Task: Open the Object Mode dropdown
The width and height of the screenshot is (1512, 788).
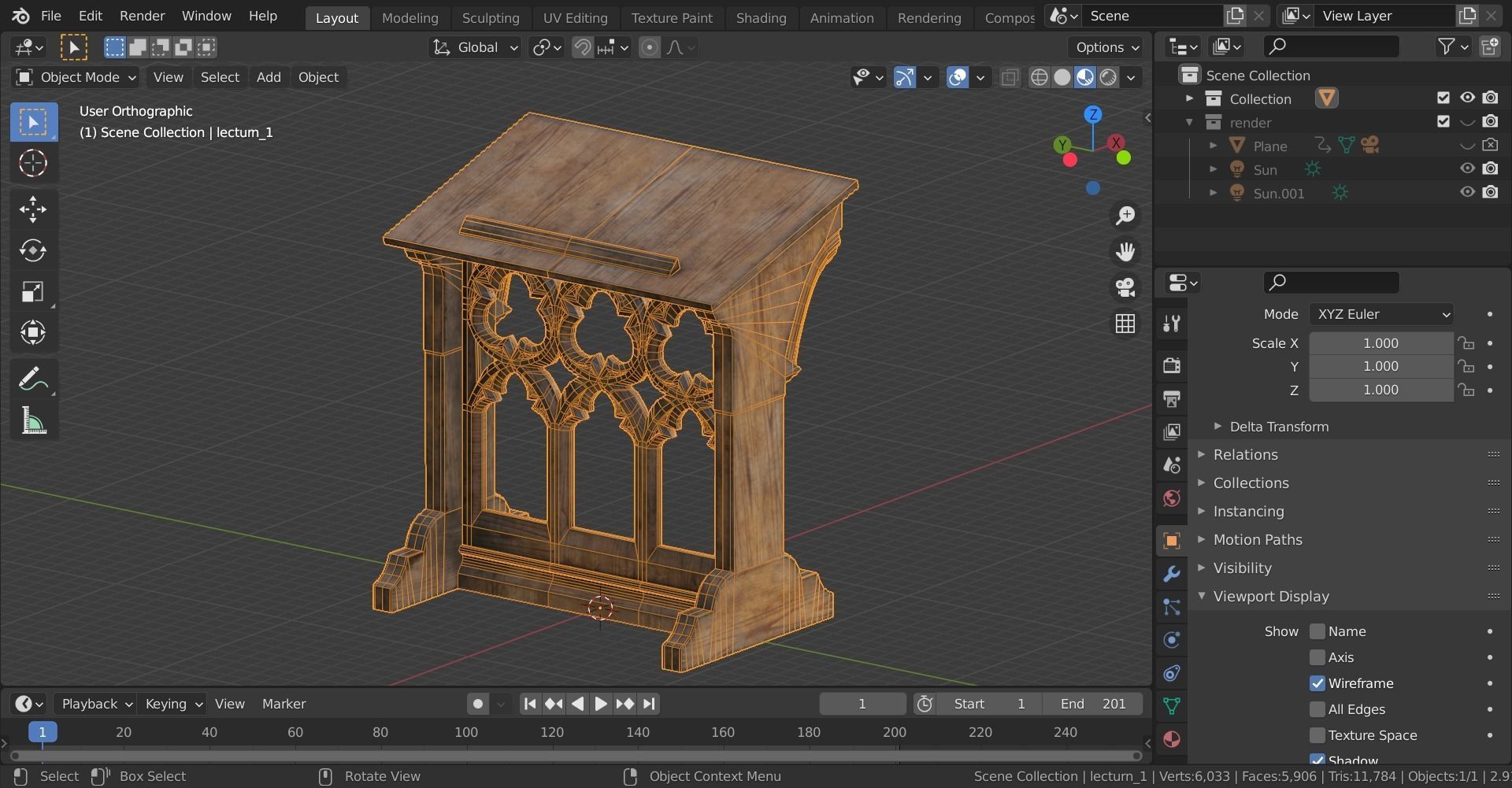Action: pos(76,77)
